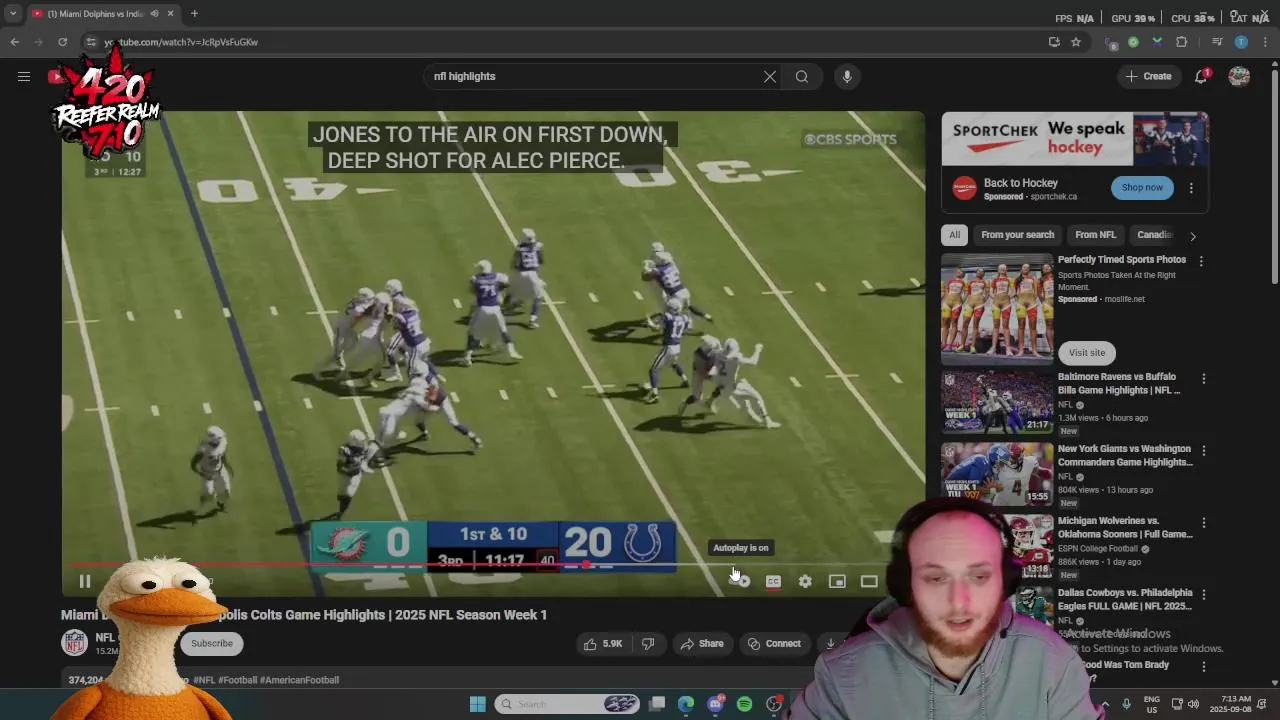The image size is (1280, 720).
Task: Click the install app icon in address bar
Action: point(1054,42)
